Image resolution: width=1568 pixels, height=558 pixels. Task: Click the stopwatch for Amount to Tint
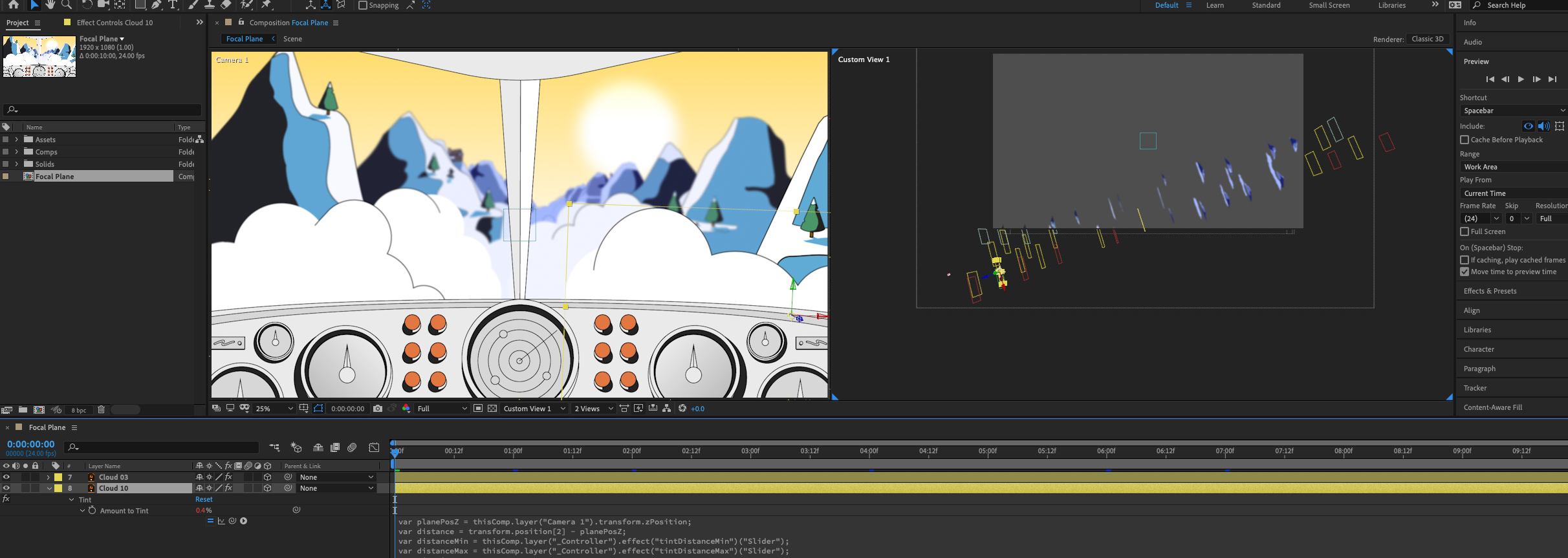pyautogui.click(x=93, y=511)
